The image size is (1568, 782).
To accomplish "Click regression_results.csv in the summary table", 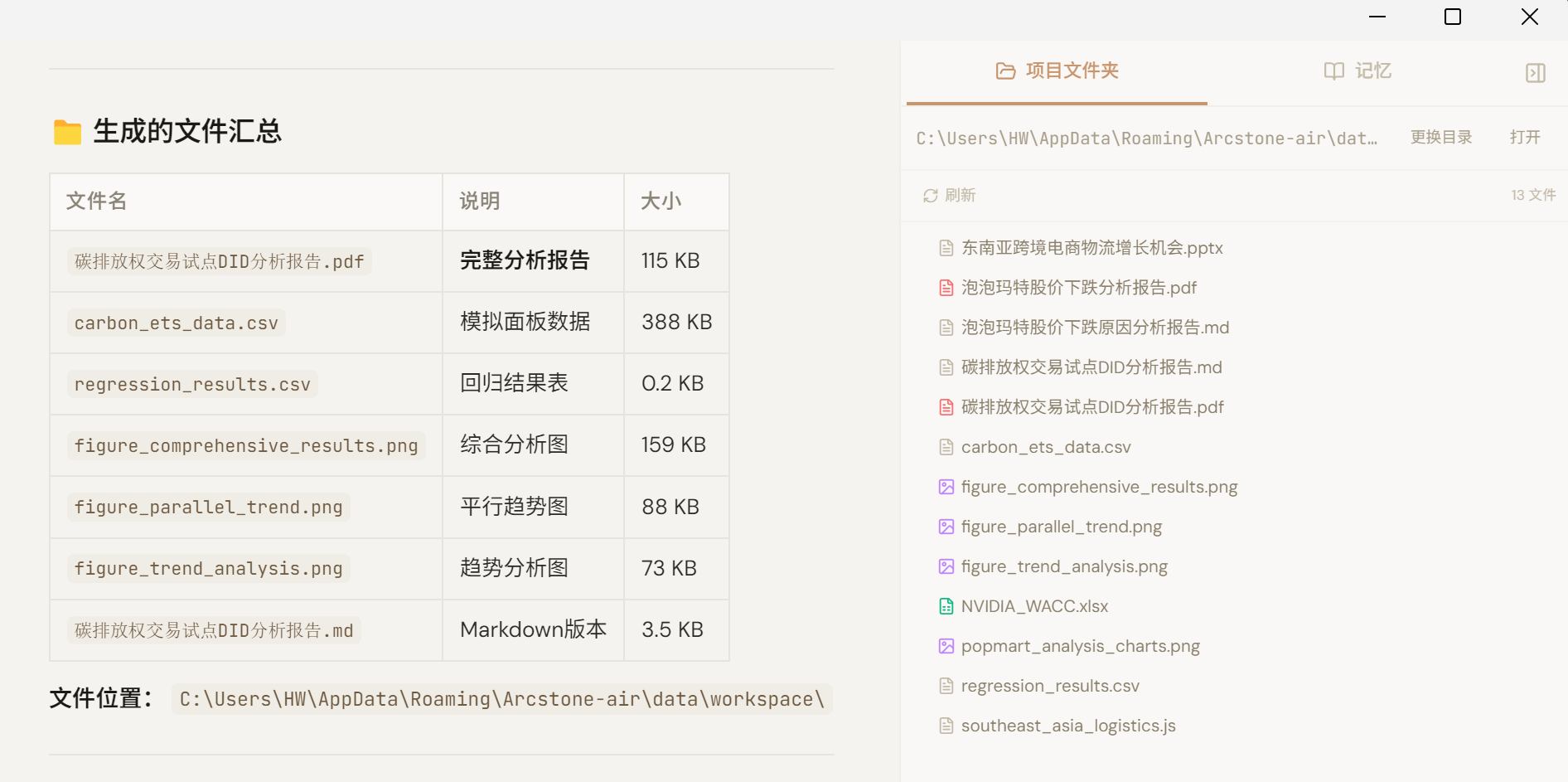I will [192, 385].
